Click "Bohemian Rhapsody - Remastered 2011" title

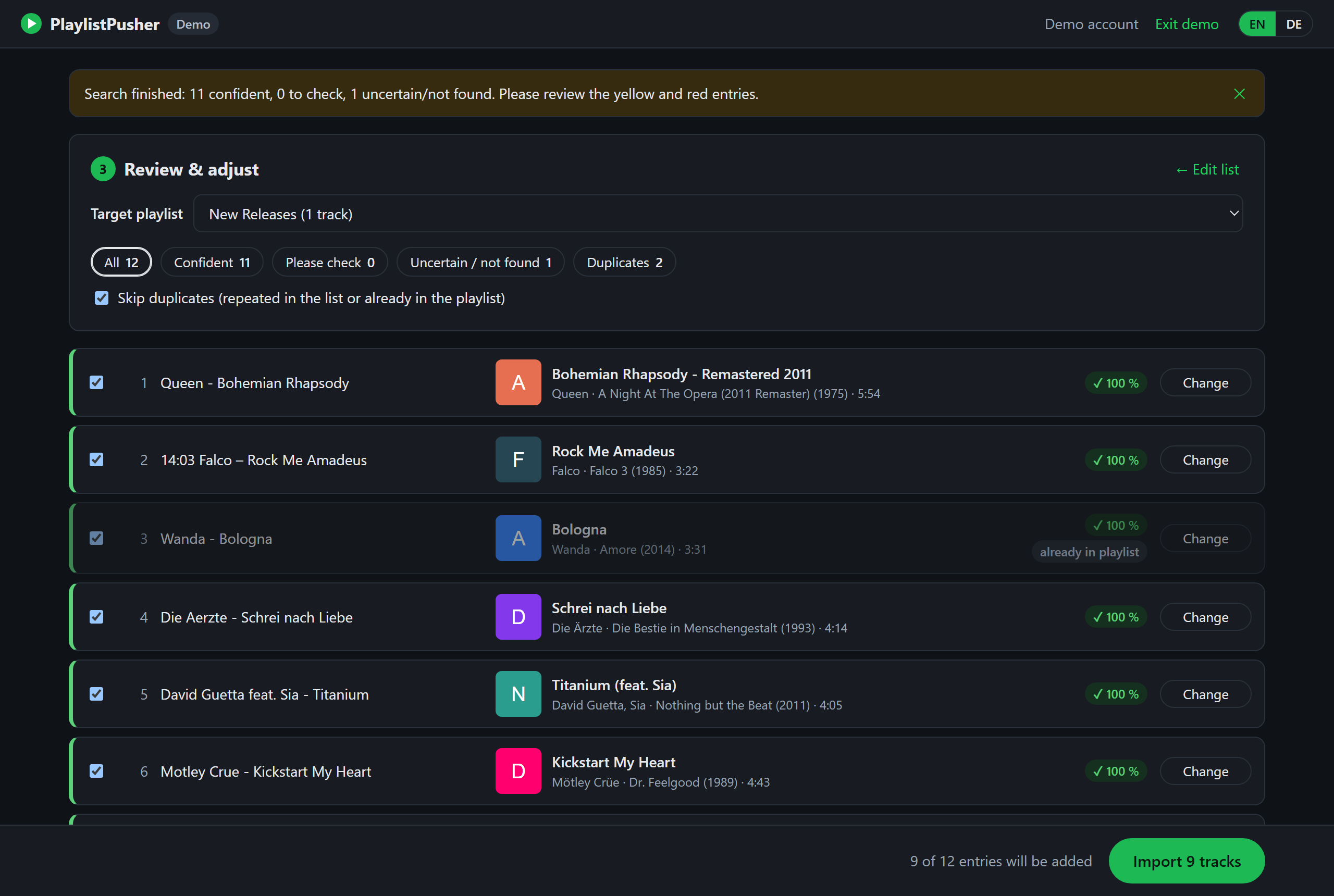(681, 374)
